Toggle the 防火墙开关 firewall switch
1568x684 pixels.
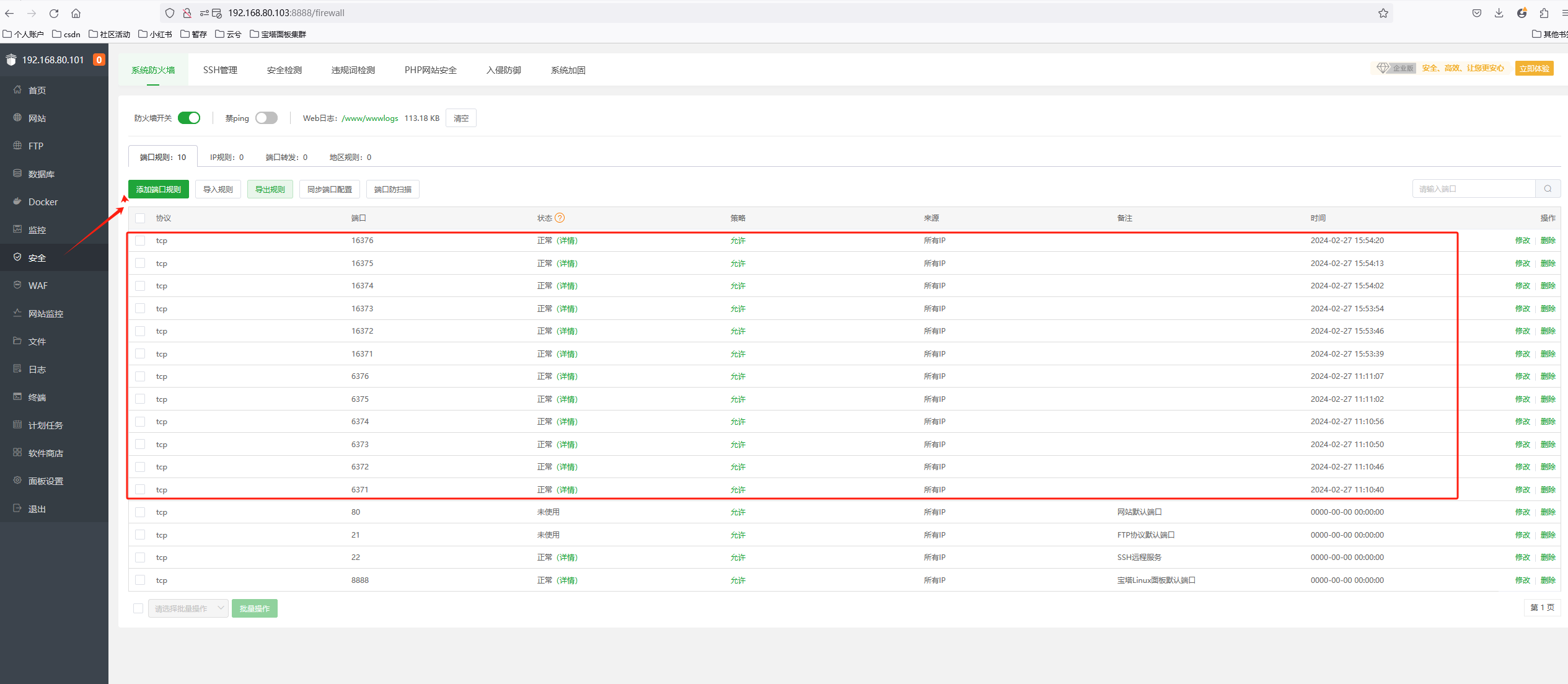click(189, 118)
